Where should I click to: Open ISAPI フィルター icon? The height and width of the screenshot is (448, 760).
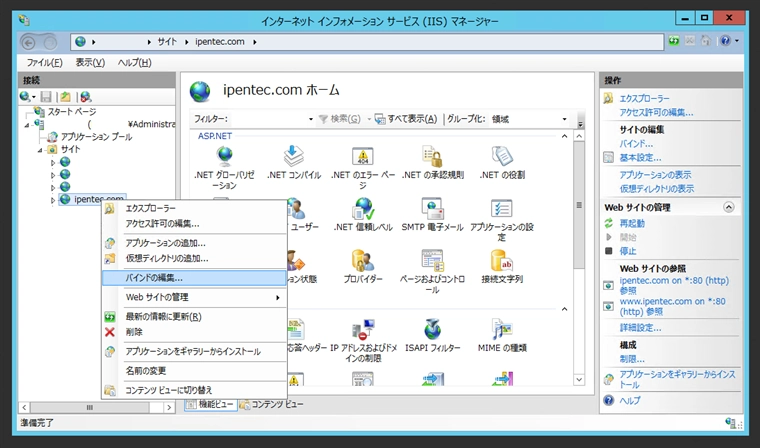point(432,336)
